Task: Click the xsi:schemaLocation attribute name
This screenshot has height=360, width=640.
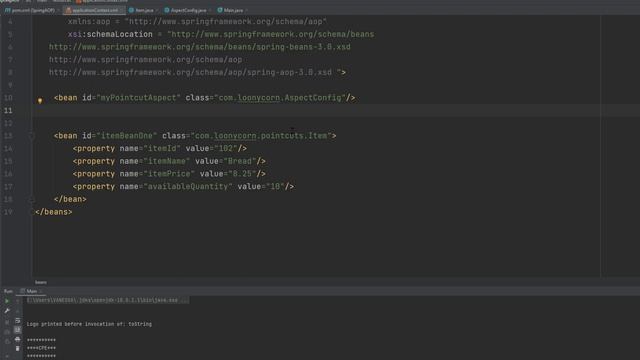Action: tap(110, 34)
